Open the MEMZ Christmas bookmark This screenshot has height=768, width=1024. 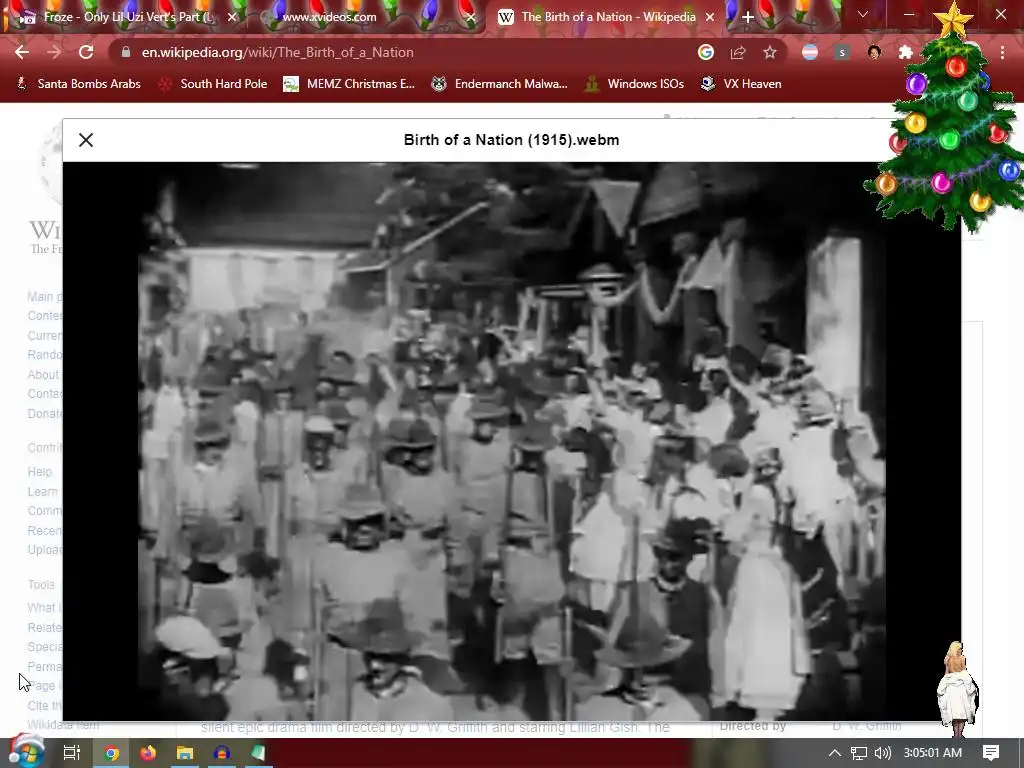click(349, 84)
